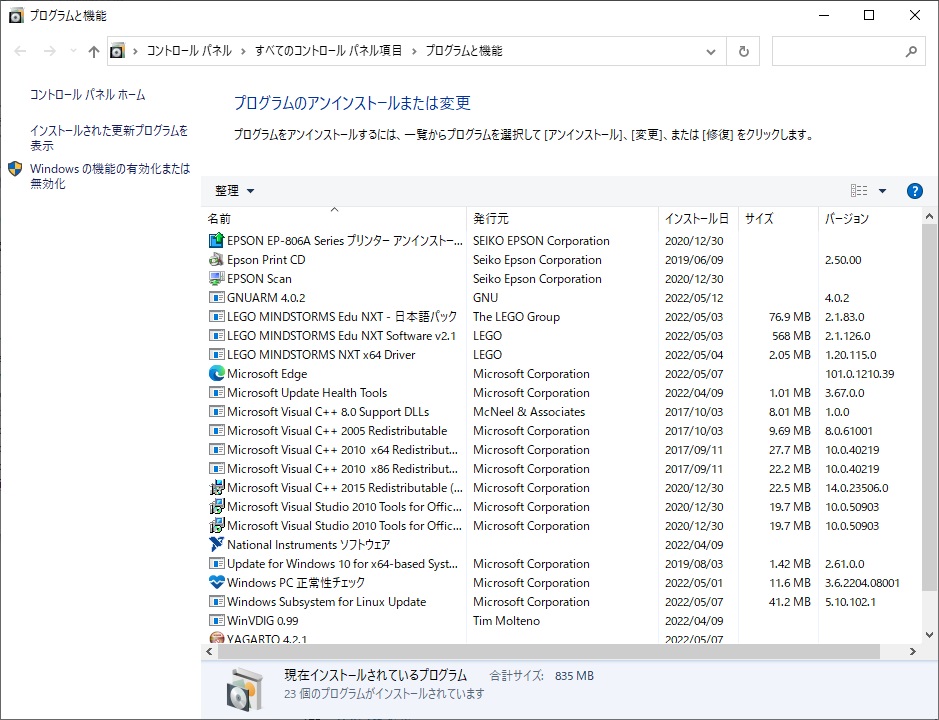Viewport: 939px width, 720px height.
Task: Select Microsoft Visual C++ 8.0 Support DLLs
Action: click(x=328, y=412)
